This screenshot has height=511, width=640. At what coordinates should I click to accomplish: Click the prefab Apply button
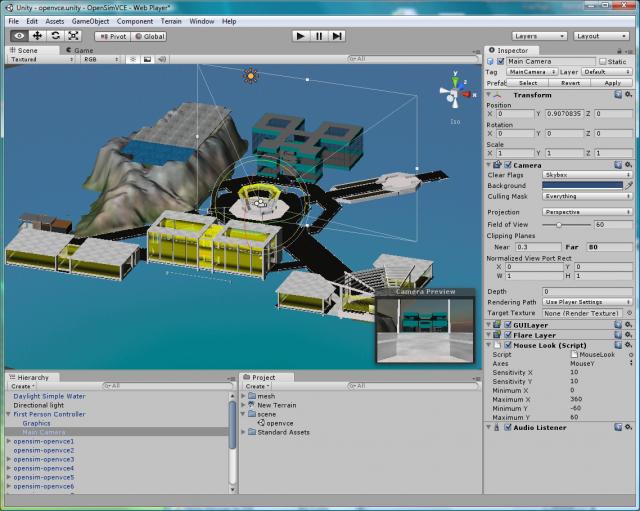point(612,83)
